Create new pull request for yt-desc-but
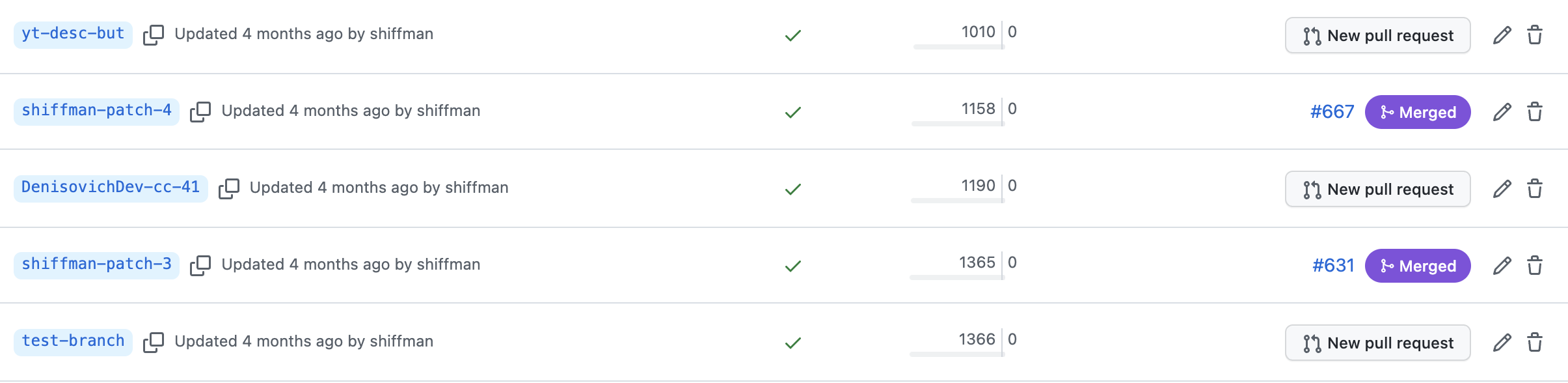 1377,35
